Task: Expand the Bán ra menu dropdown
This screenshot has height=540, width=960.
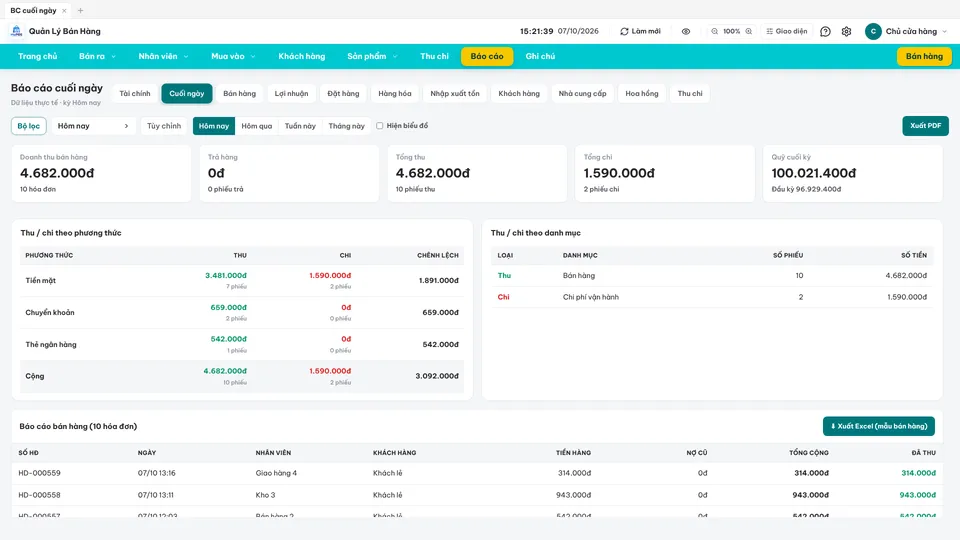Action: (97, 56)
